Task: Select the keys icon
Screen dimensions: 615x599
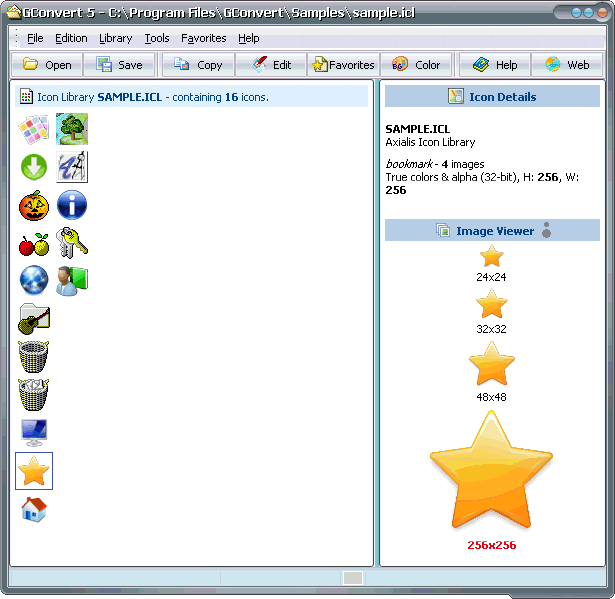Action: (72, 243)
